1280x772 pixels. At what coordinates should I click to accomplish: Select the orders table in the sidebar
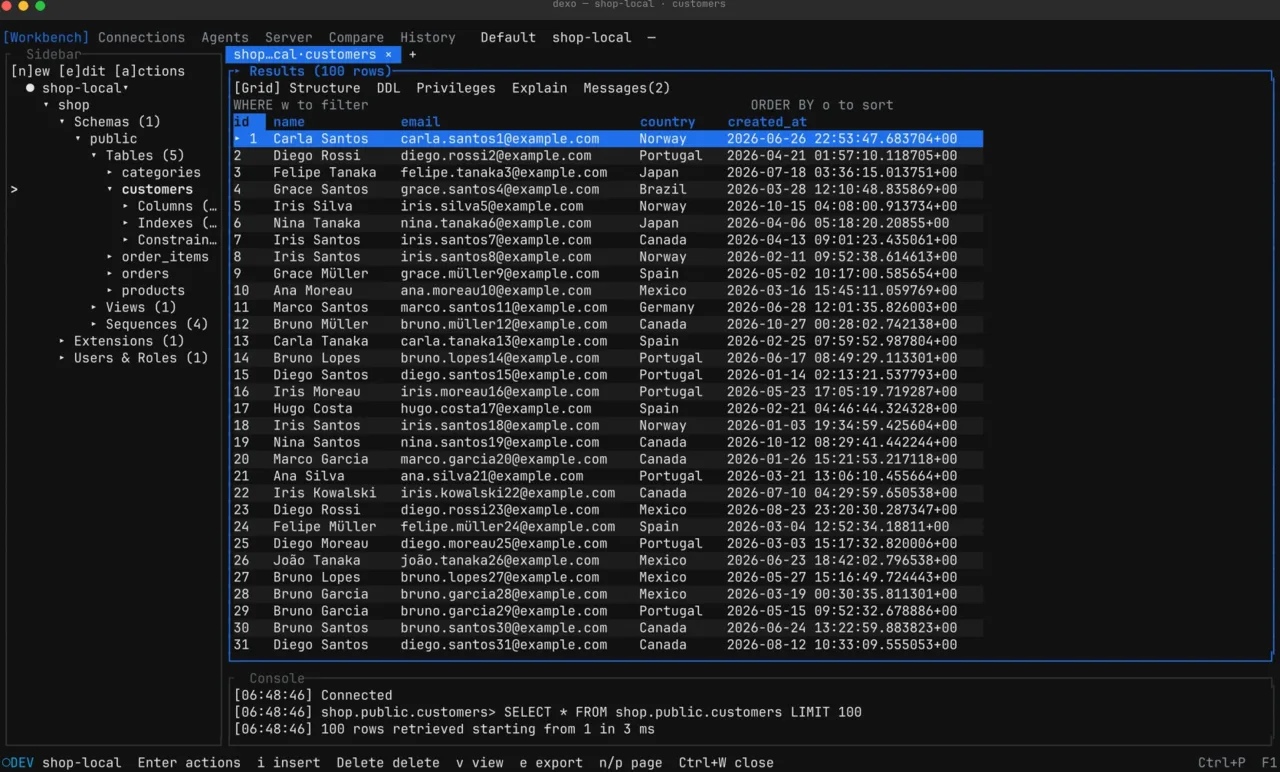pos(145,274)
